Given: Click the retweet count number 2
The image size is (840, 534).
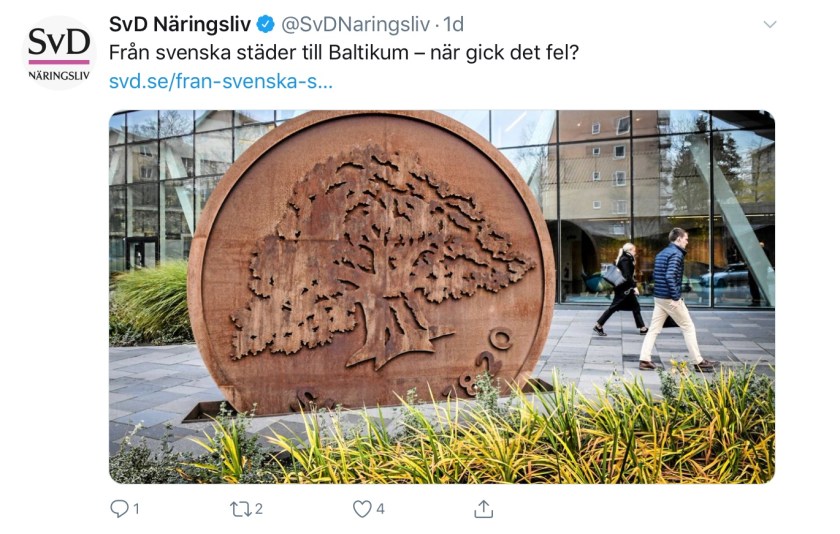Looking at the screenshot, I should pos(259,509).
